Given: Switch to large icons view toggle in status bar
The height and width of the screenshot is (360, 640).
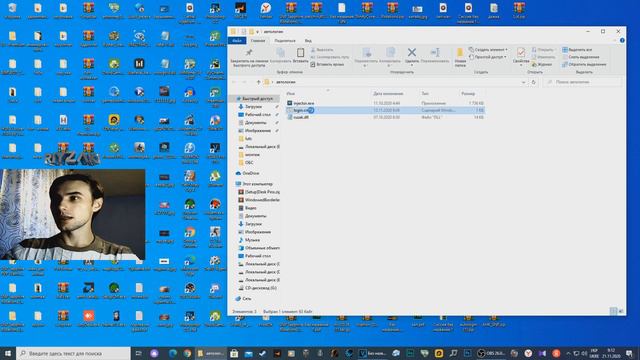Looking at the screenshot, I should coord(621,311).
